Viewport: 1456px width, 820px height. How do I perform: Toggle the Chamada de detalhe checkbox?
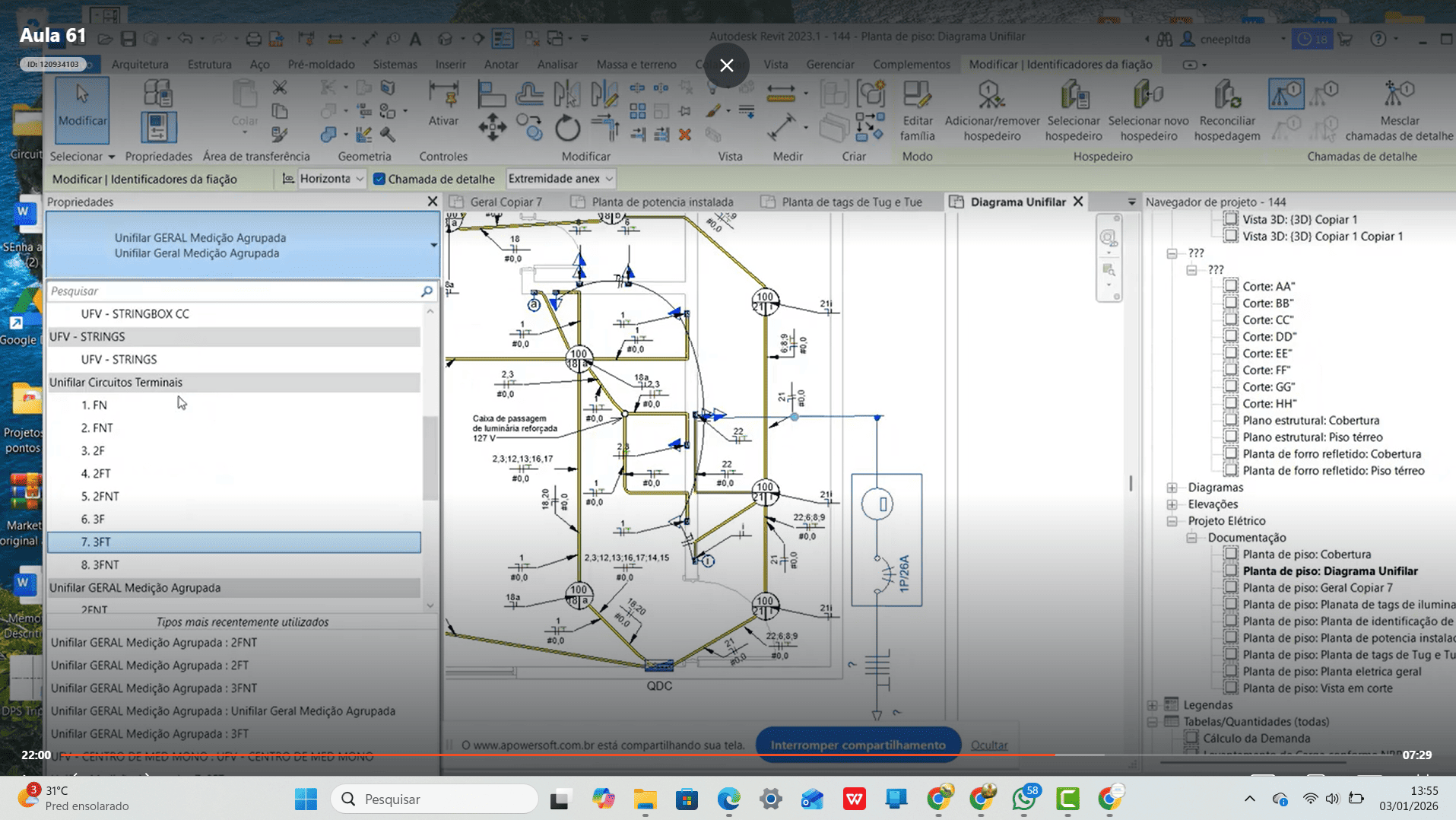tap(379, 179)
